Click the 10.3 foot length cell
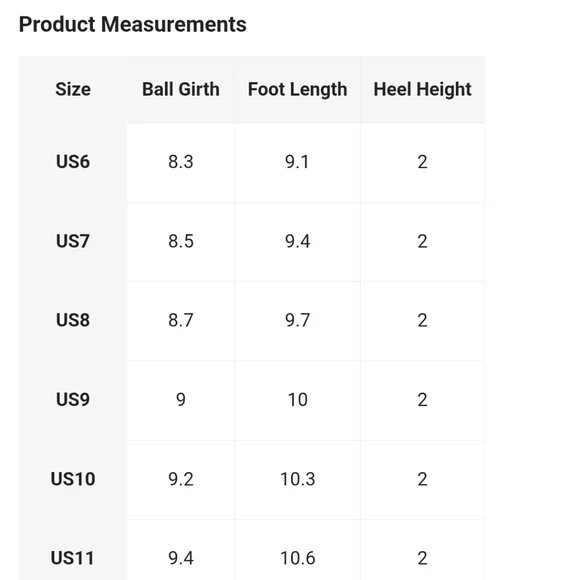 [297, 479]
